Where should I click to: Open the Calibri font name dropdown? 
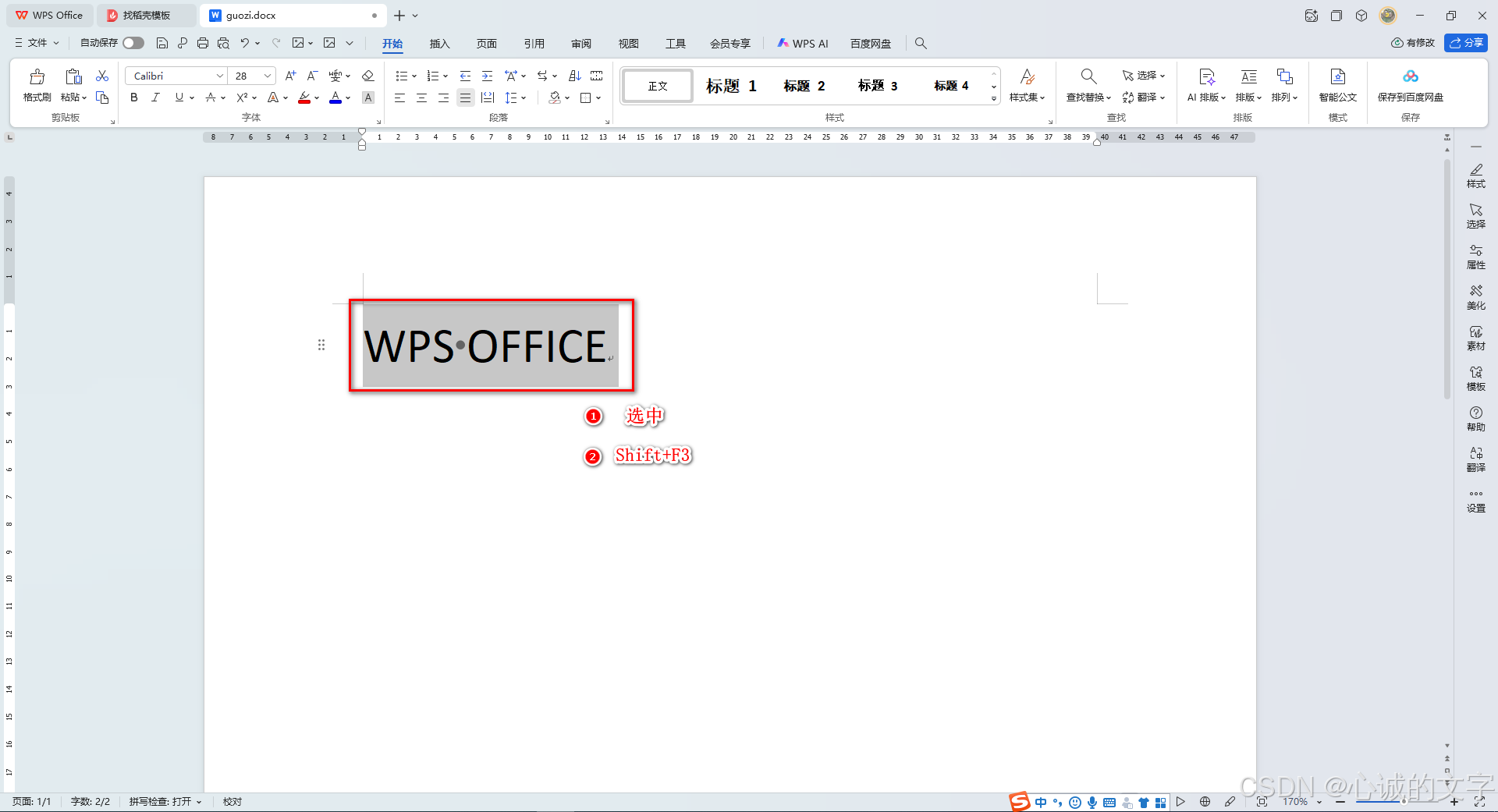(x=219, y=76)
